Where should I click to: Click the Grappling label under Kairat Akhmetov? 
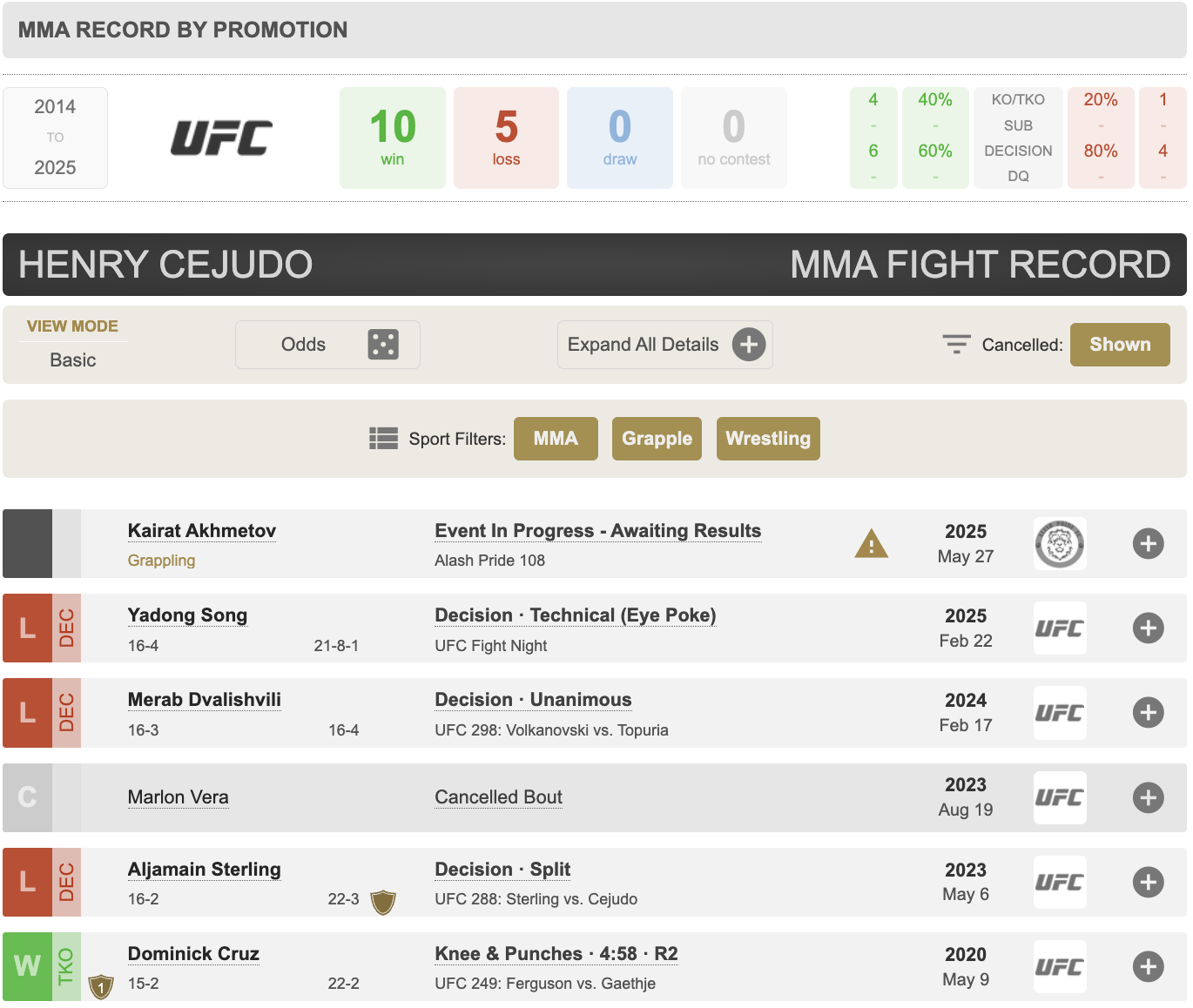[161, 561]
